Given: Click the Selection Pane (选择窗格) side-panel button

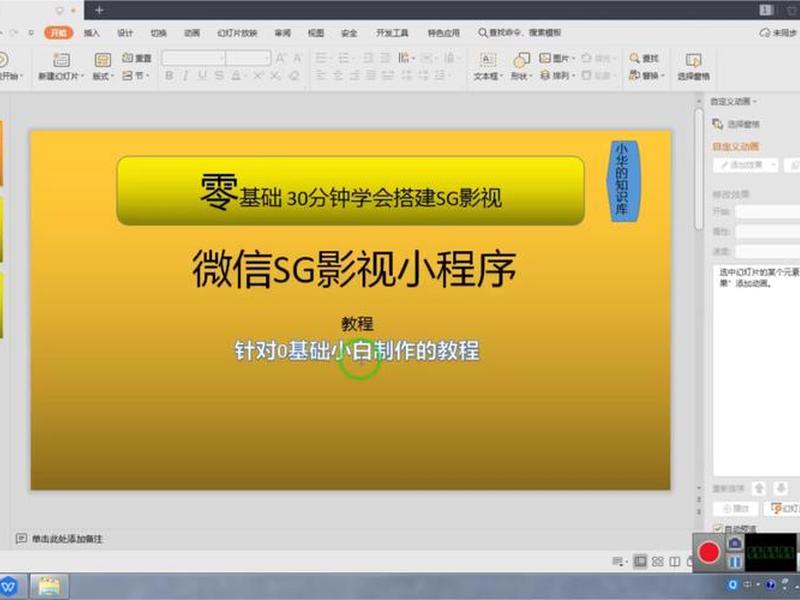Looking at the screenshot, I should (x=736, y=124).
